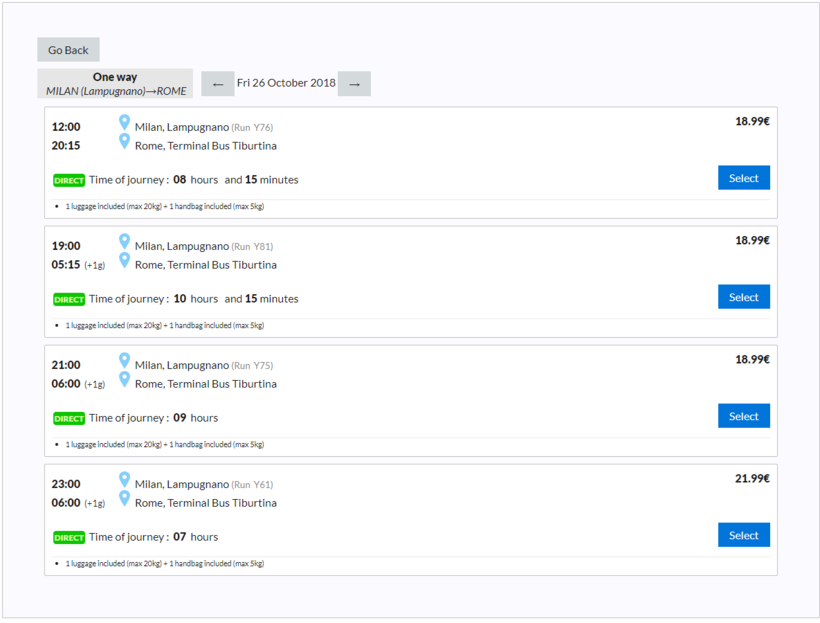This screenshot has height=623, width=820.
Task: Click DIRECT badge on the 12:00 trip
Action: coord(69,181)
